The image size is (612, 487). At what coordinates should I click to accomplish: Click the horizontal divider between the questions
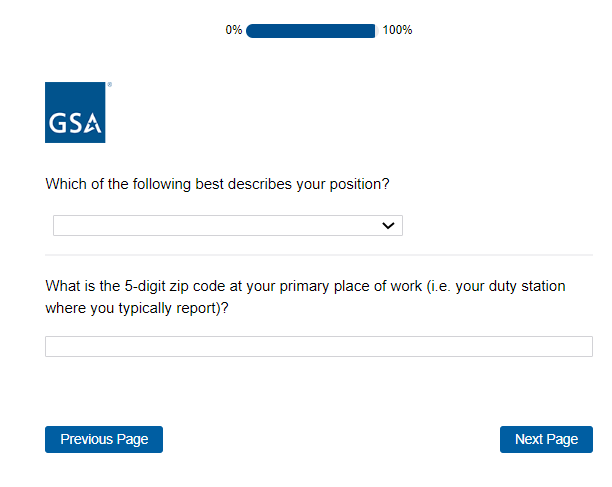tap(318, 255)
